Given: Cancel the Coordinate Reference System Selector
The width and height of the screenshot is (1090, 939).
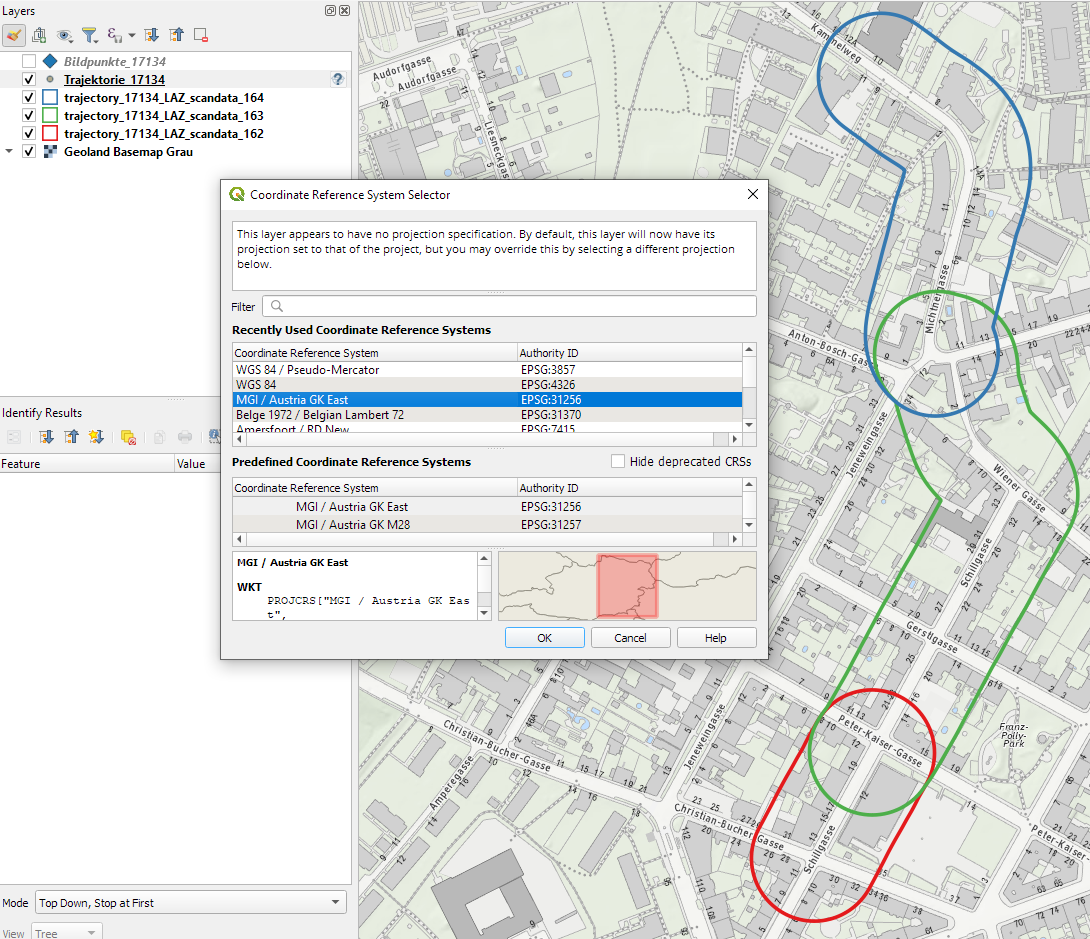Looking at the screenshot, I should click(x=630, y=638).
